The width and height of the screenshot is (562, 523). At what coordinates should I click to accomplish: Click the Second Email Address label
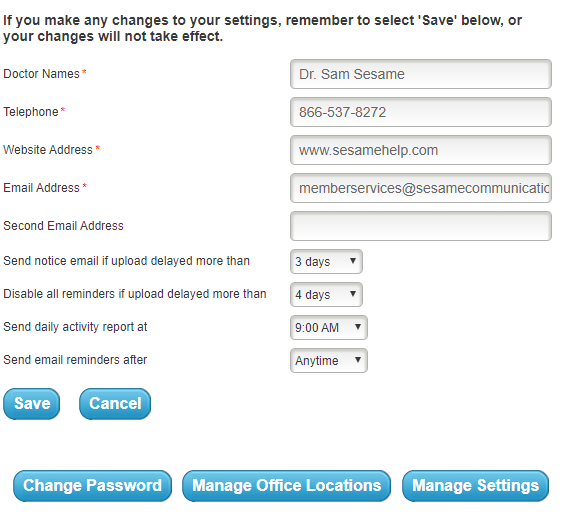click(x=63, y=226)
